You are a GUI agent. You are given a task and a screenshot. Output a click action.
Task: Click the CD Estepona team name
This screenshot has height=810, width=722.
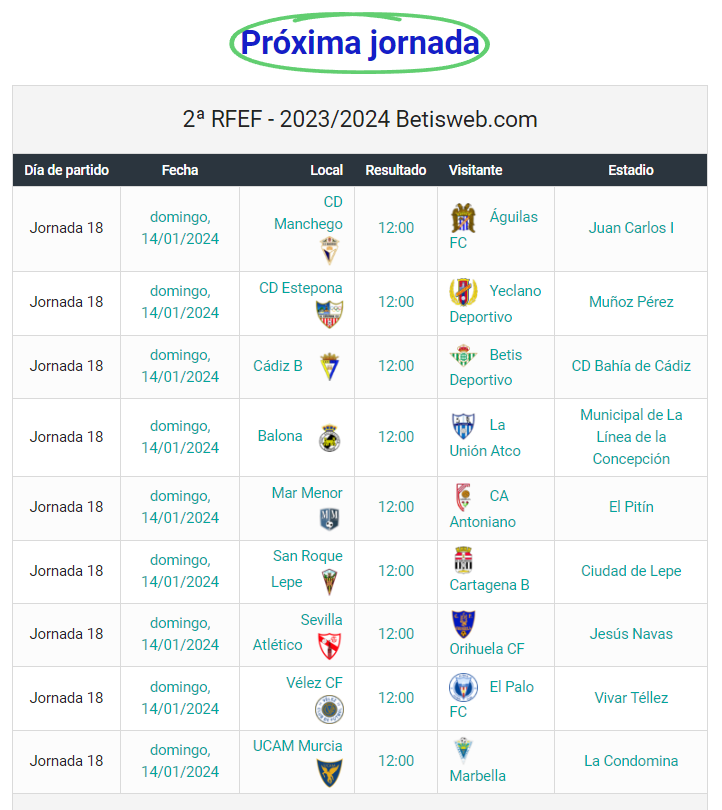coord(301,288)
